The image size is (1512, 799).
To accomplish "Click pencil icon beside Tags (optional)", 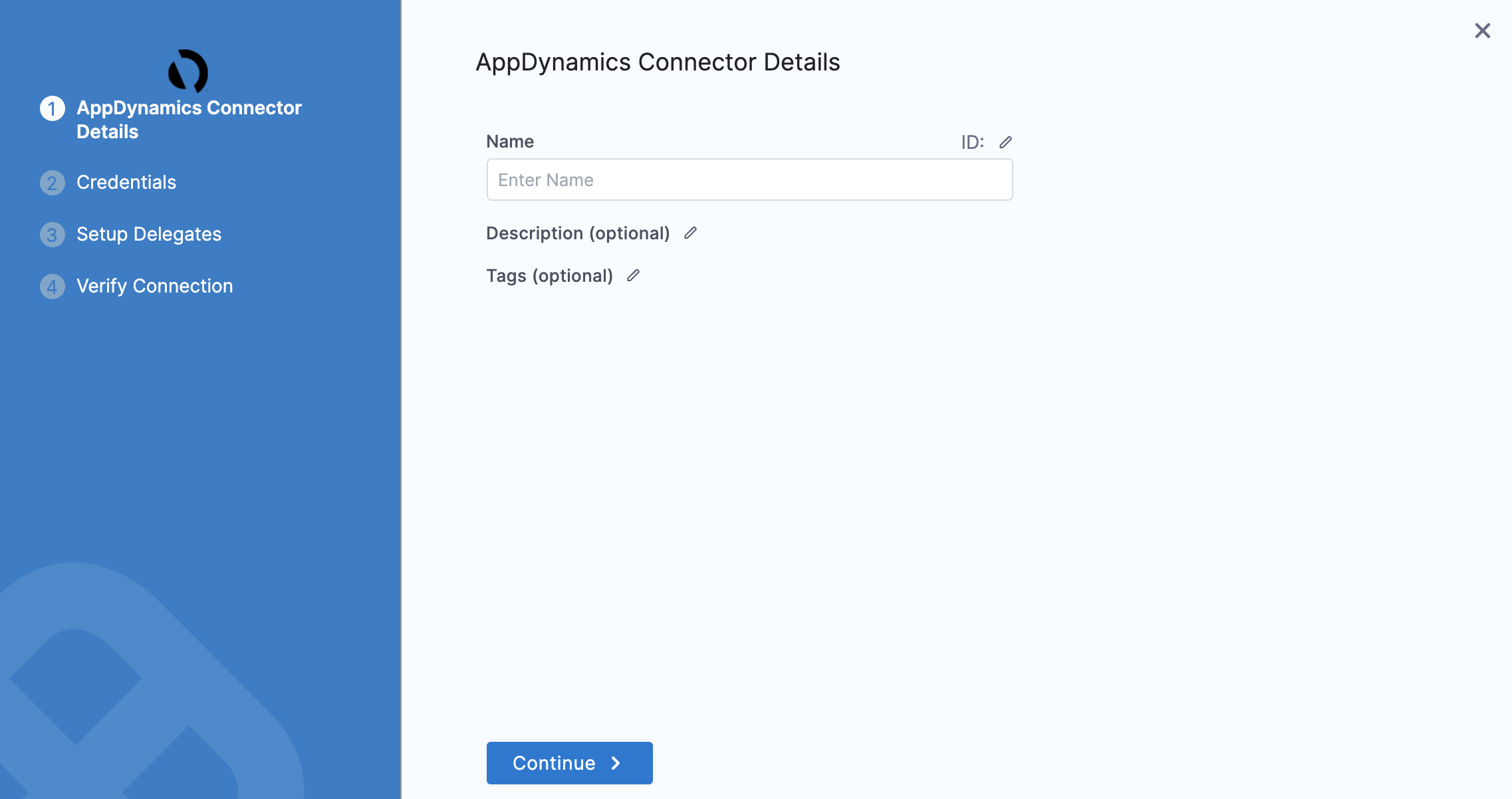I will click(633, 275).
